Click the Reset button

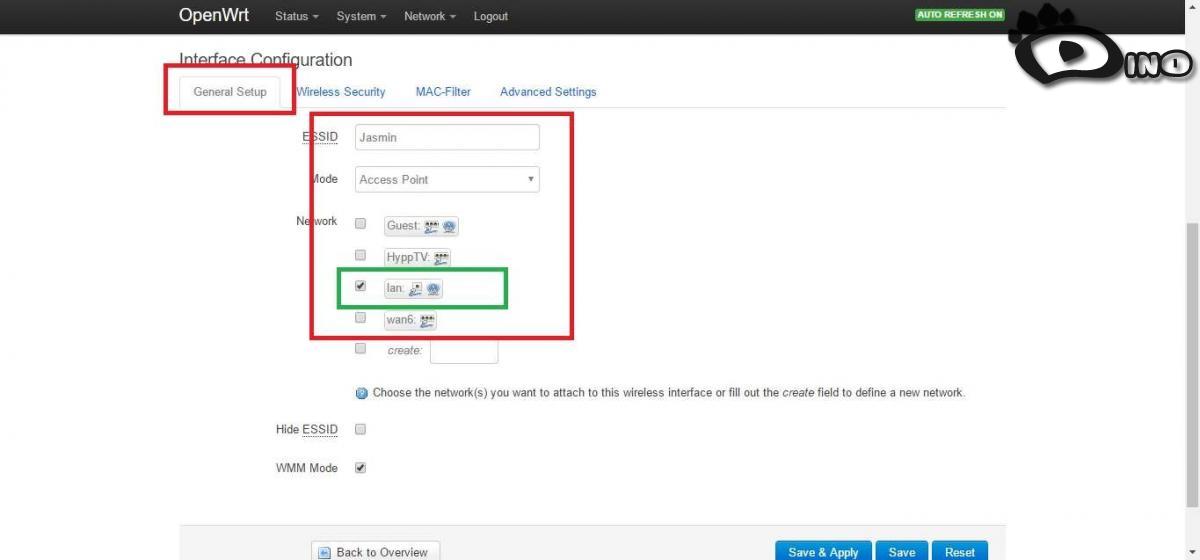tap(960, 552)
